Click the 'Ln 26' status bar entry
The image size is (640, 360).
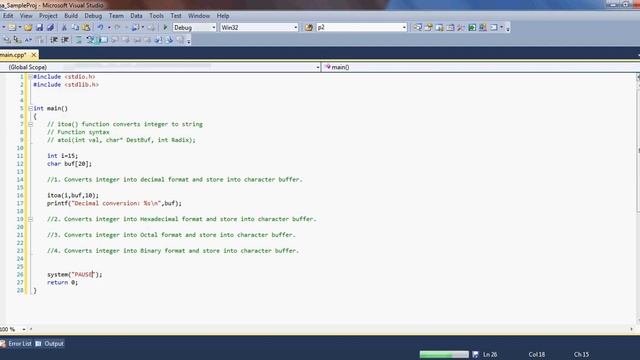490,354
